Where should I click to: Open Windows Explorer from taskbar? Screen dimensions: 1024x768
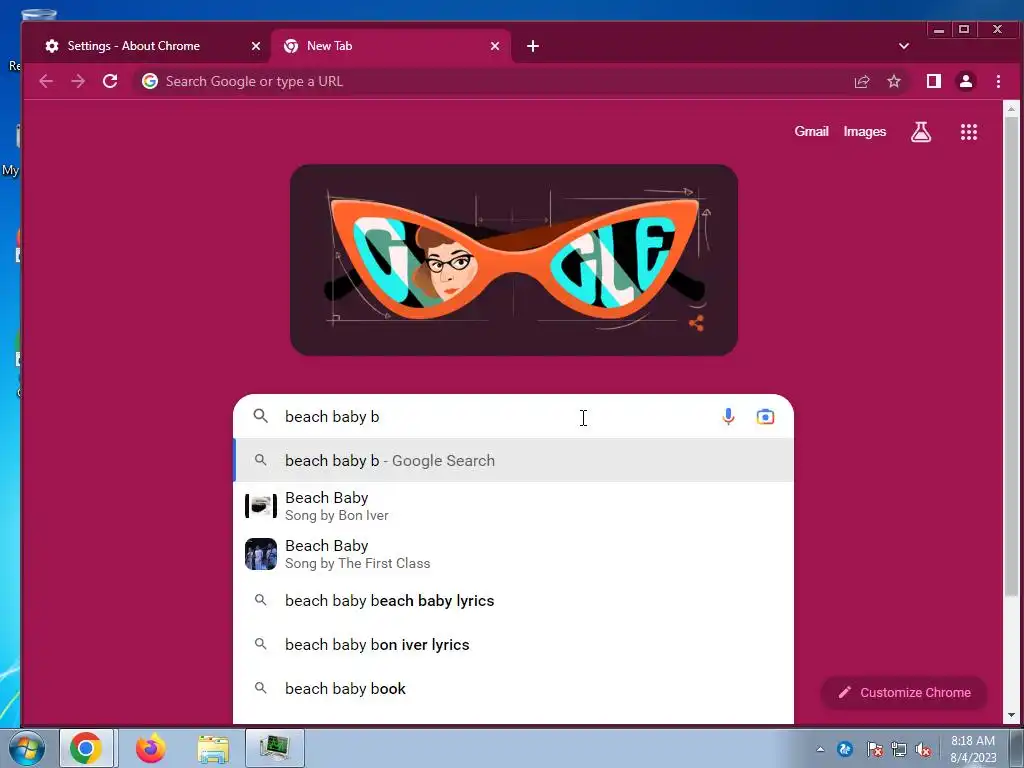click(213, 749)
